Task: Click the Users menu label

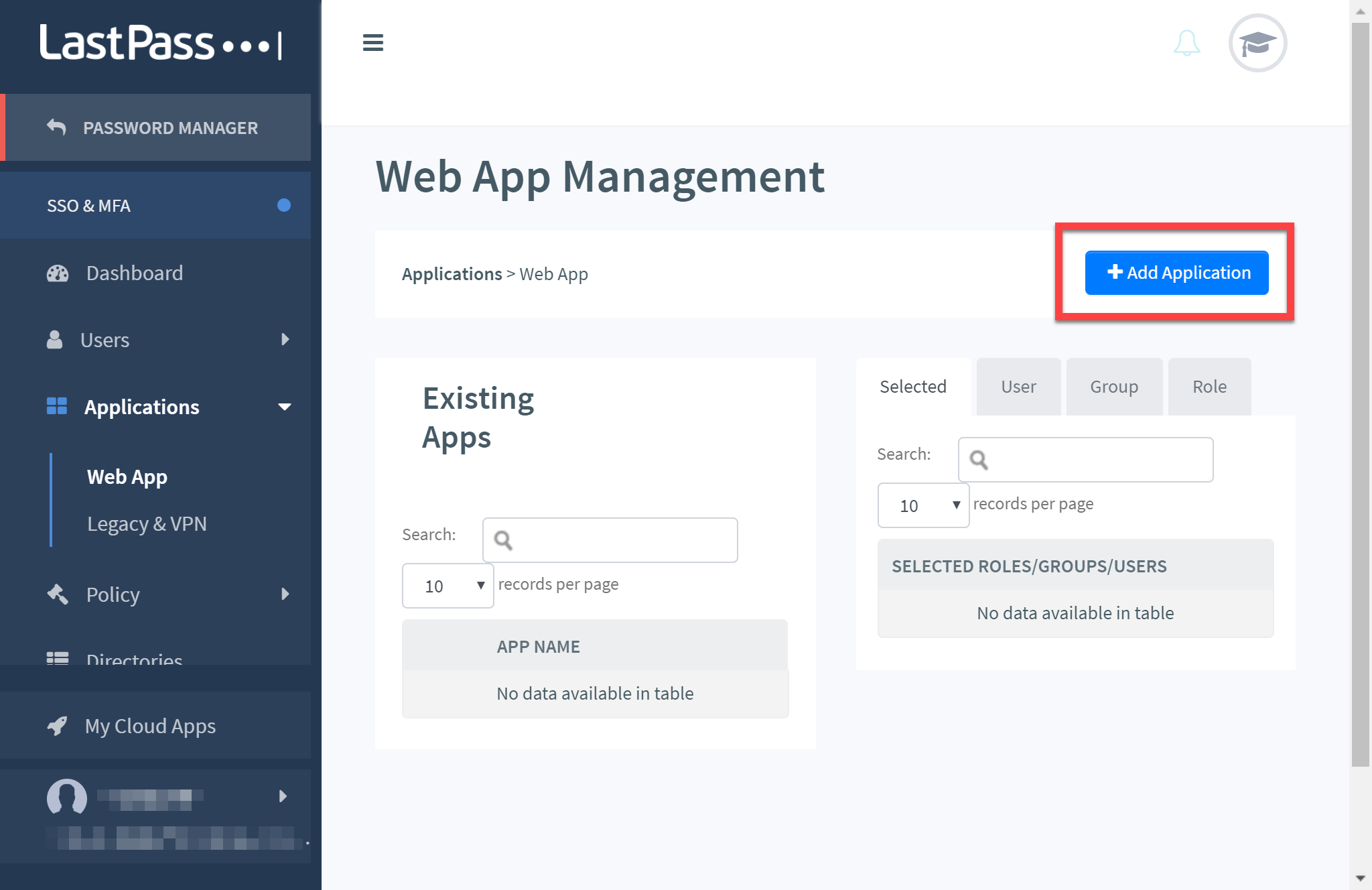Action: (105, 340)
